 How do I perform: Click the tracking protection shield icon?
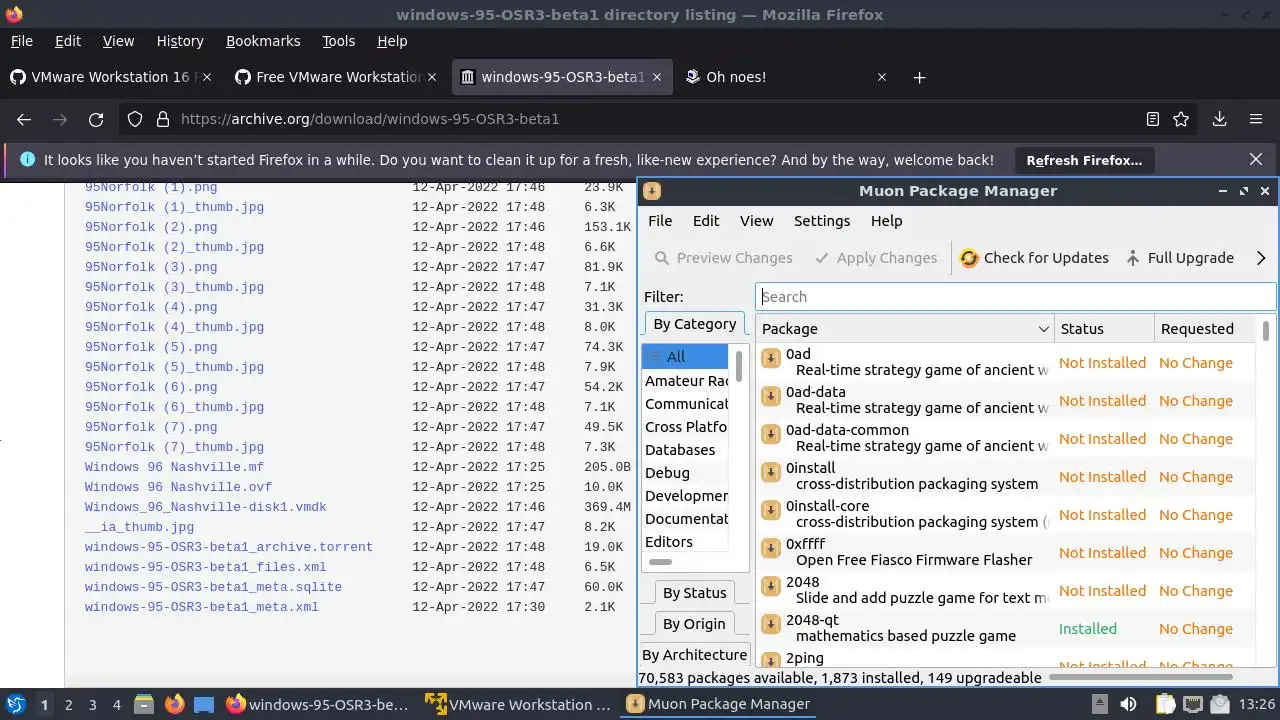135,119
